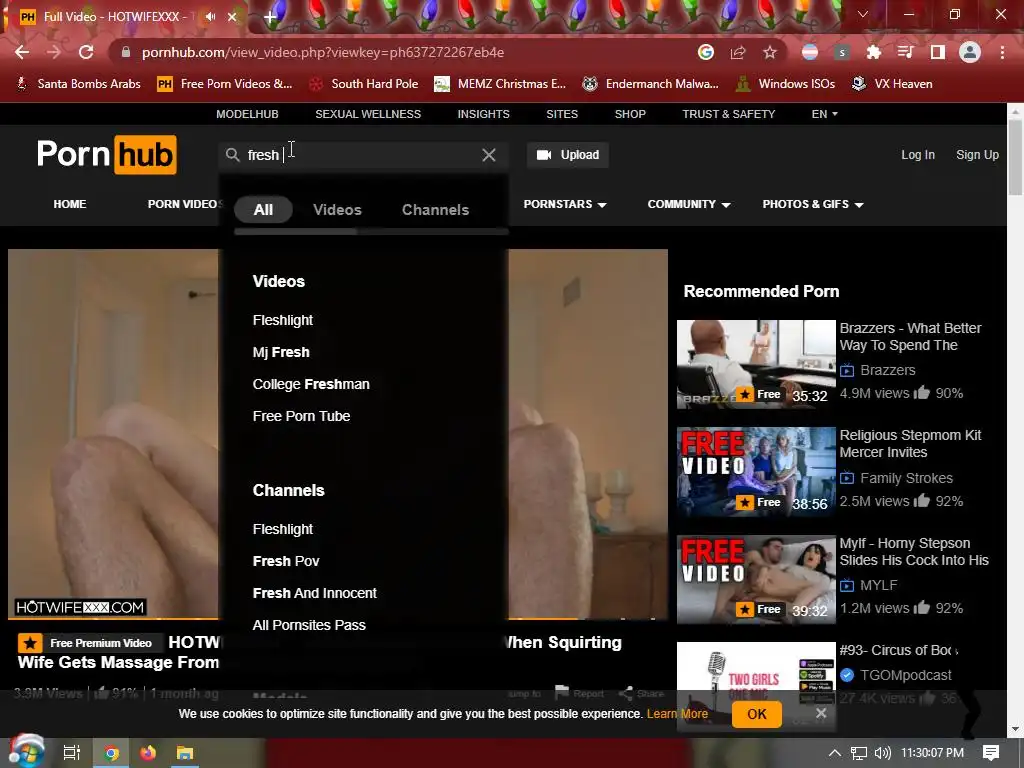Open the Extensions puzzle icon
The image size is (1024, 768).
[x=874, y=52]
